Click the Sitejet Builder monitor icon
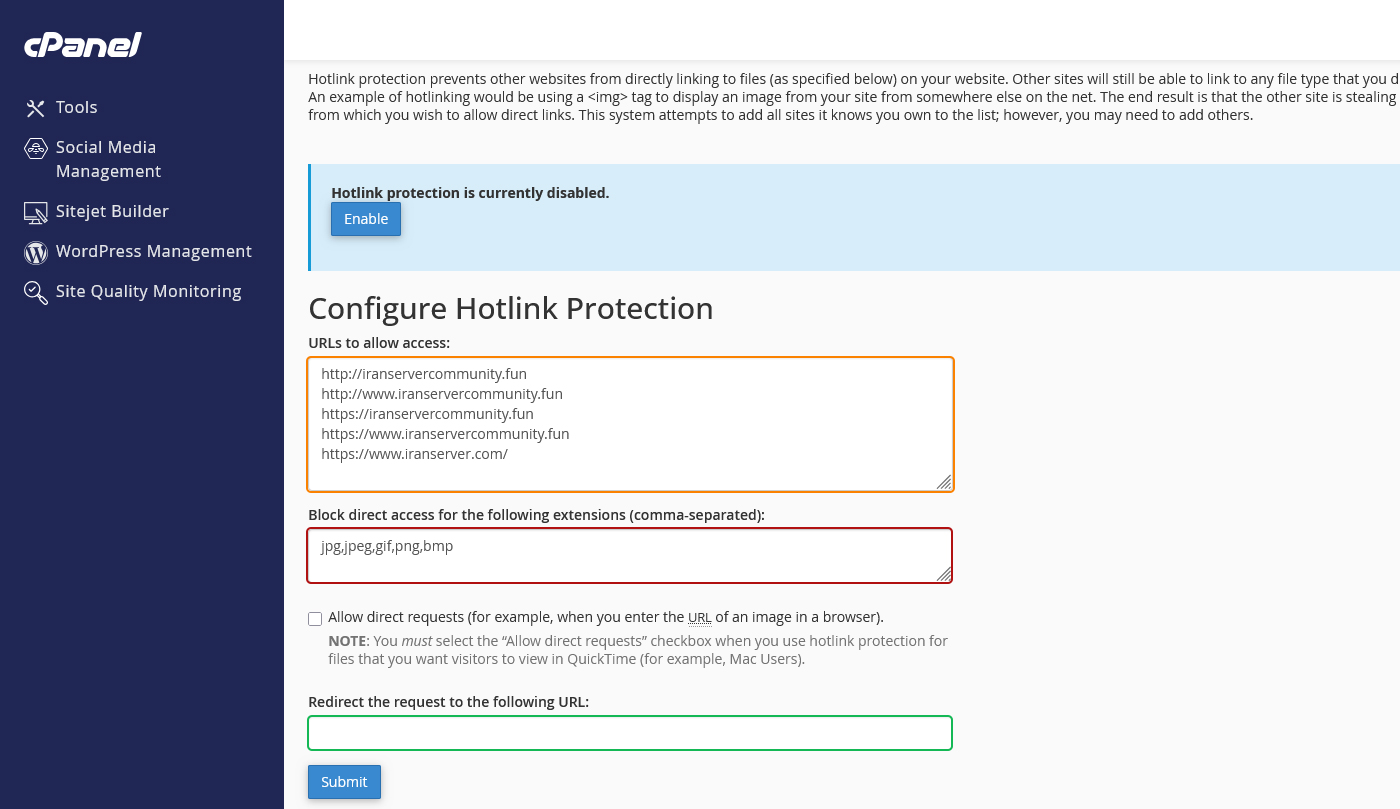 pyautogui.click(x=36, y=212)
